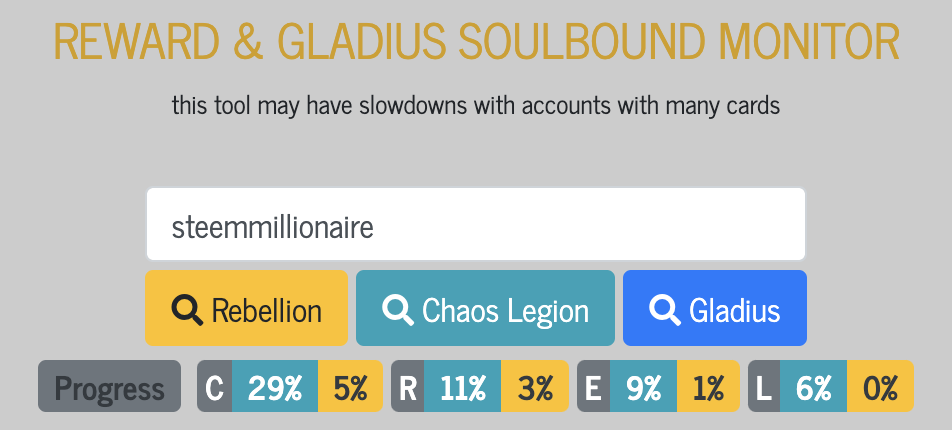Click the steemmillionaire username input field
The width and height of the screenshot is (952, 430).
475,226
